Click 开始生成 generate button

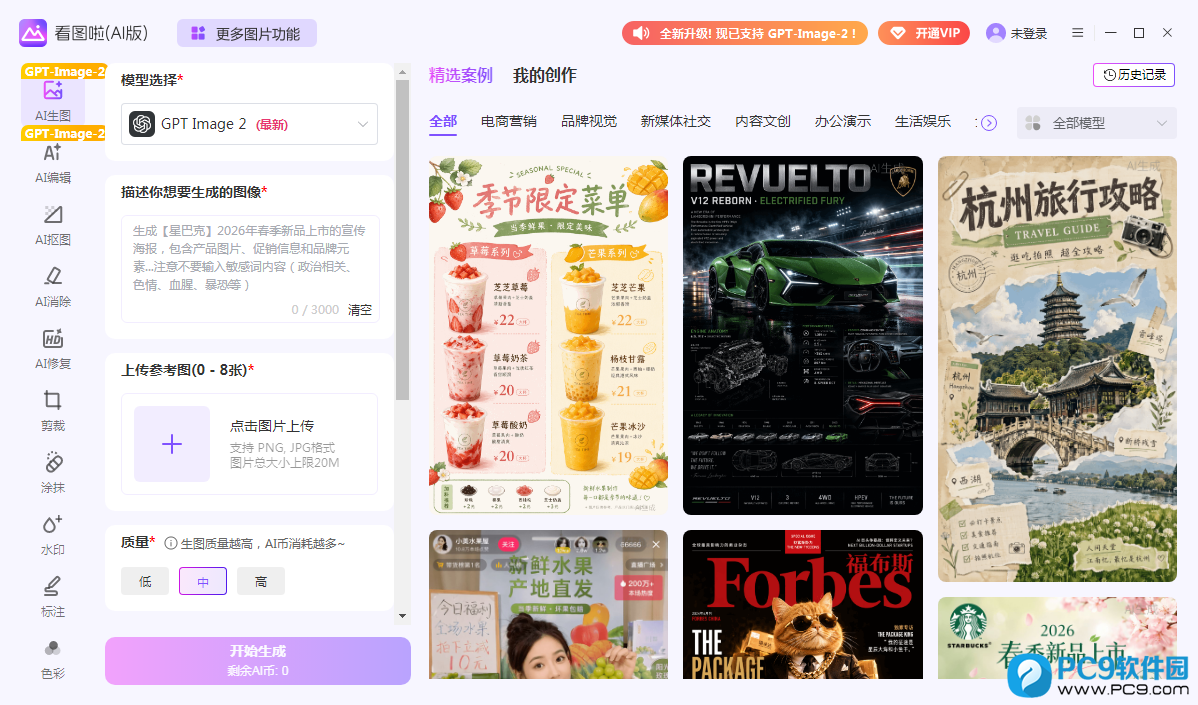pos(257,661)
